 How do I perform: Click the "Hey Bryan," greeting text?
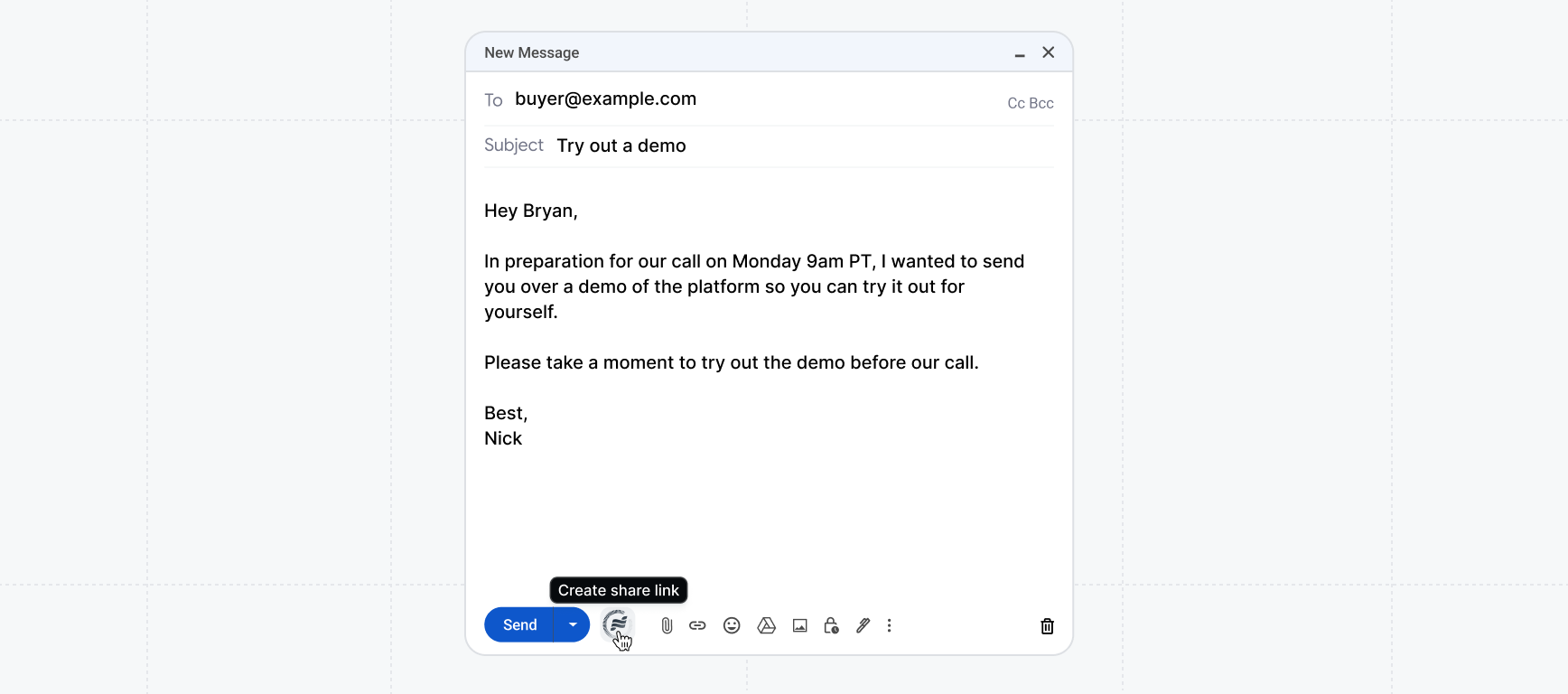pos(531,211)
